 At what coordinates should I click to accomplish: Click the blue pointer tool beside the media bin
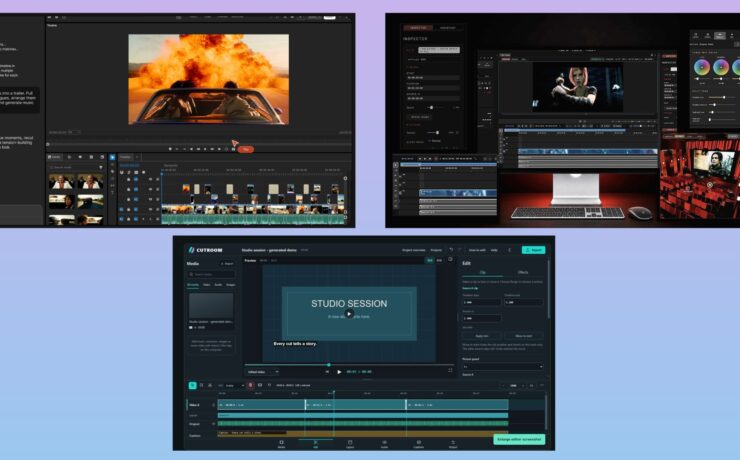point(112,157)
